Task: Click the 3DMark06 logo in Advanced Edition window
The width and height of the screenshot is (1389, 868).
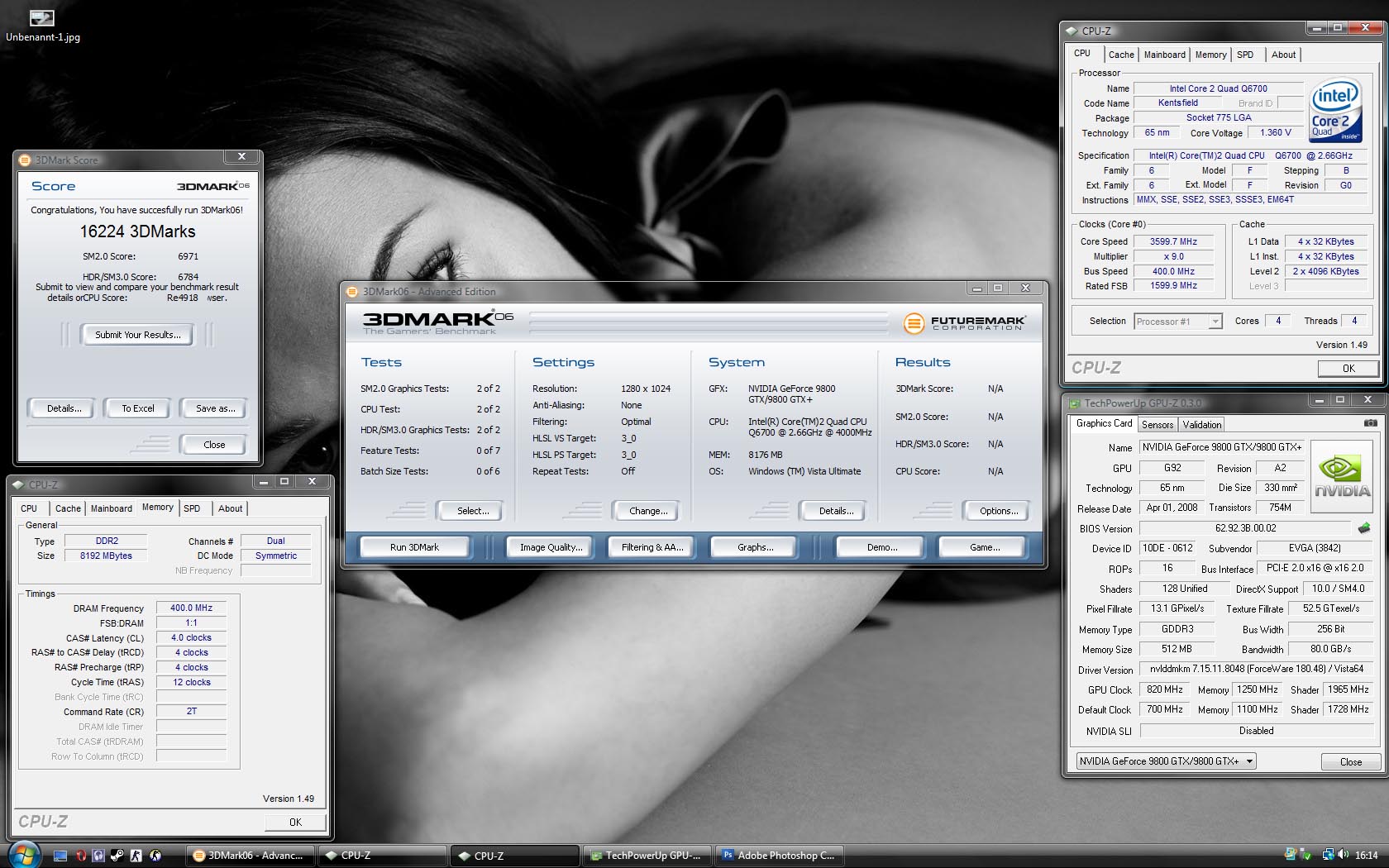Action: coord(438,321)
